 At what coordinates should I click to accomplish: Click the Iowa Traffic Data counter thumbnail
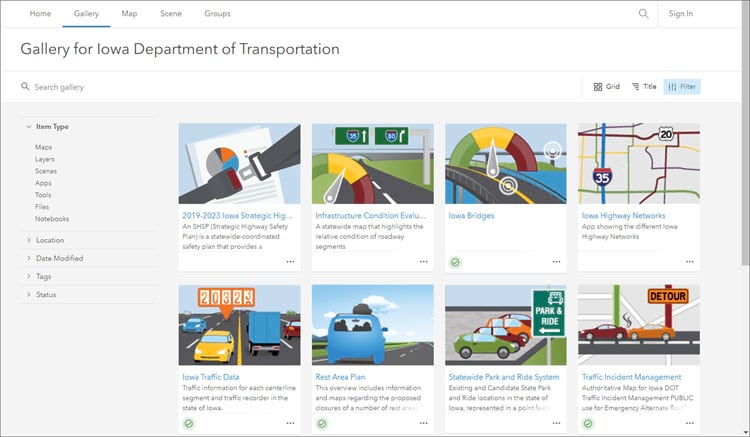239,325
